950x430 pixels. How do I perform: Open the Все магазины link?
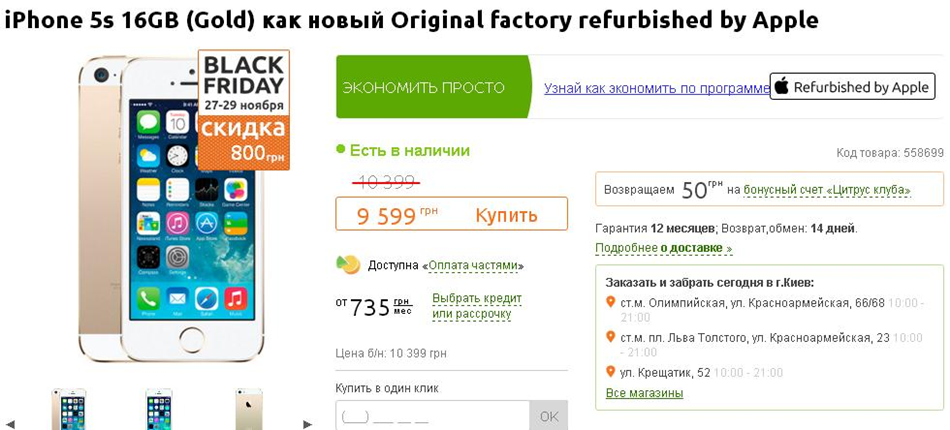click(x=644, y=393)
